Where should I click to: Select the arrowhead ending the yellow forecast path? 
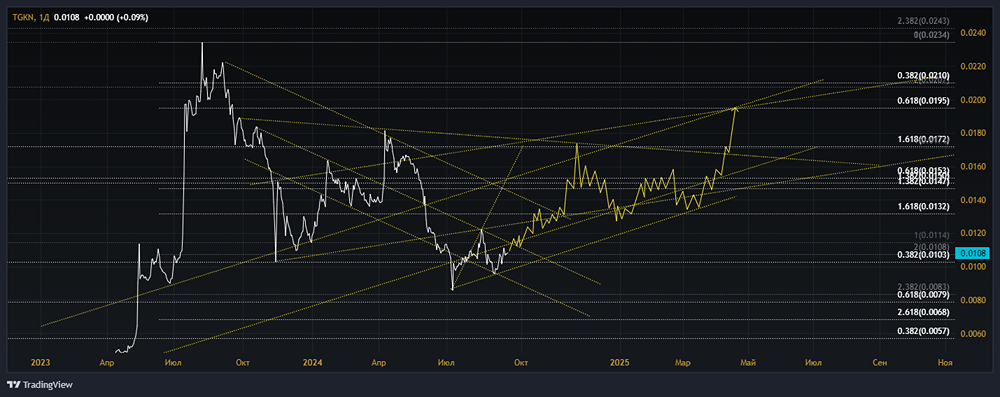736,110
